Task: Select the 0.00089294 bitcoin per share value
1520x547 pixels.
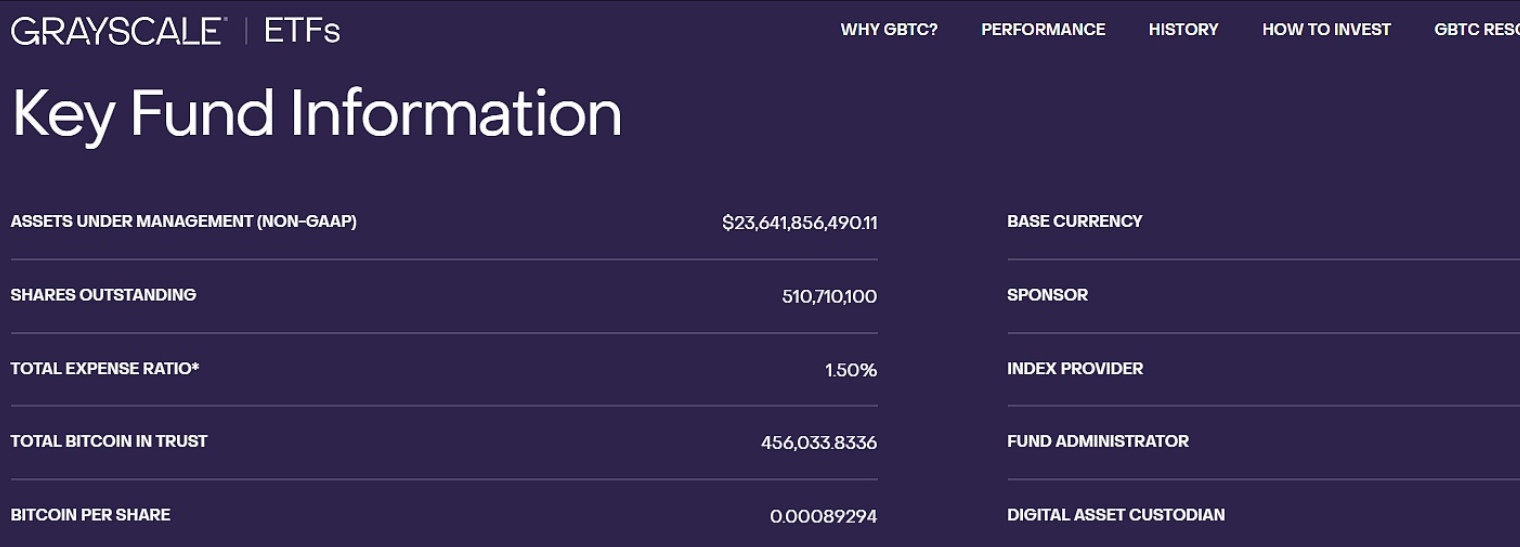Action: click(x=823, y=516)
